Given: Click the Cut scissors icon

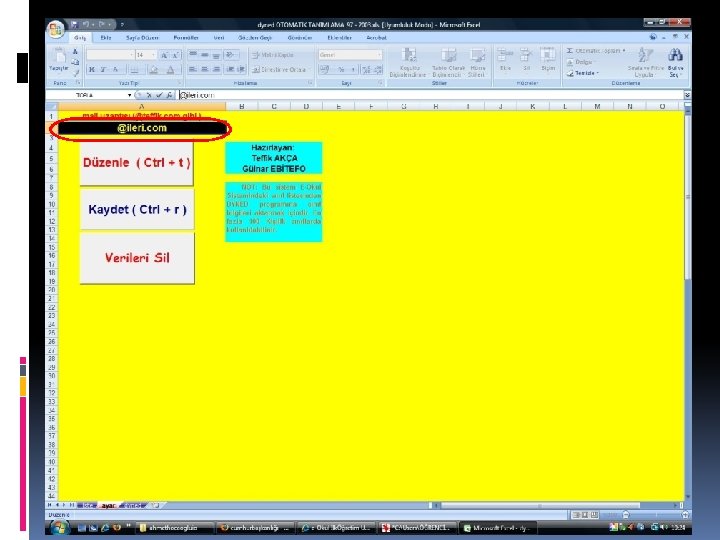Looking at the screenshot, I should (75, 51).
